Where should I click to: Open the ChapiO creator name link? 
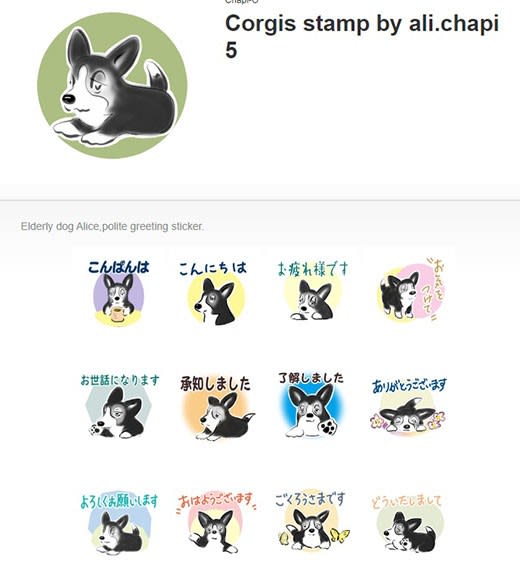[242, 2]
